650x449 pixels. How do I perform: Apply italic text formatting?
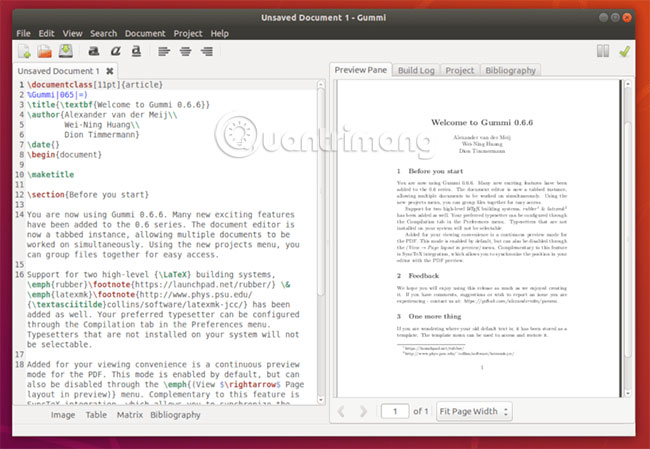(115, 51)
